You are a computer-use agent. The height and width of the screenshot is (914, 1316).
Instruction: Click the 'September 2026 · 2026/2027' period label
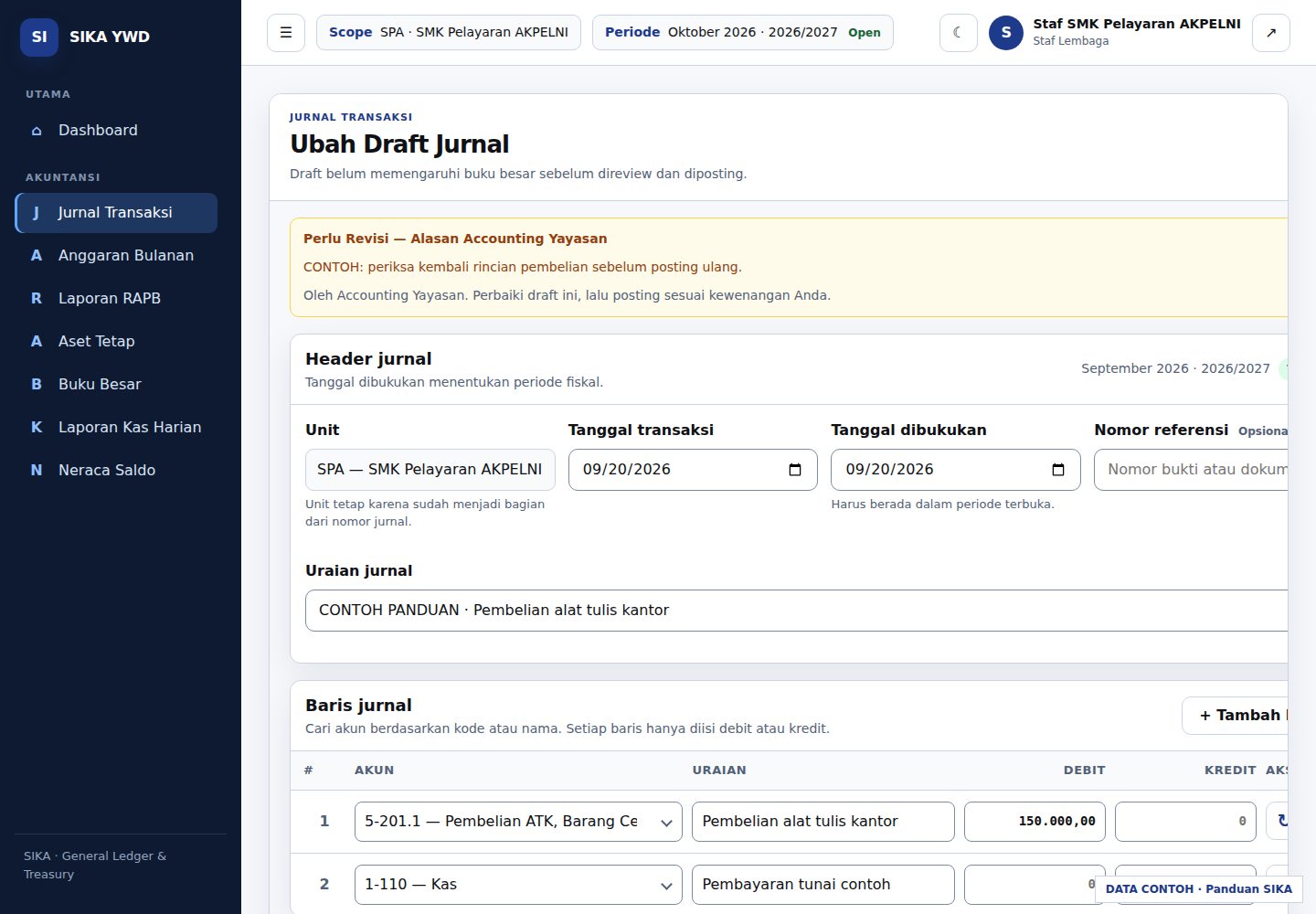(x=1175, y=368)
